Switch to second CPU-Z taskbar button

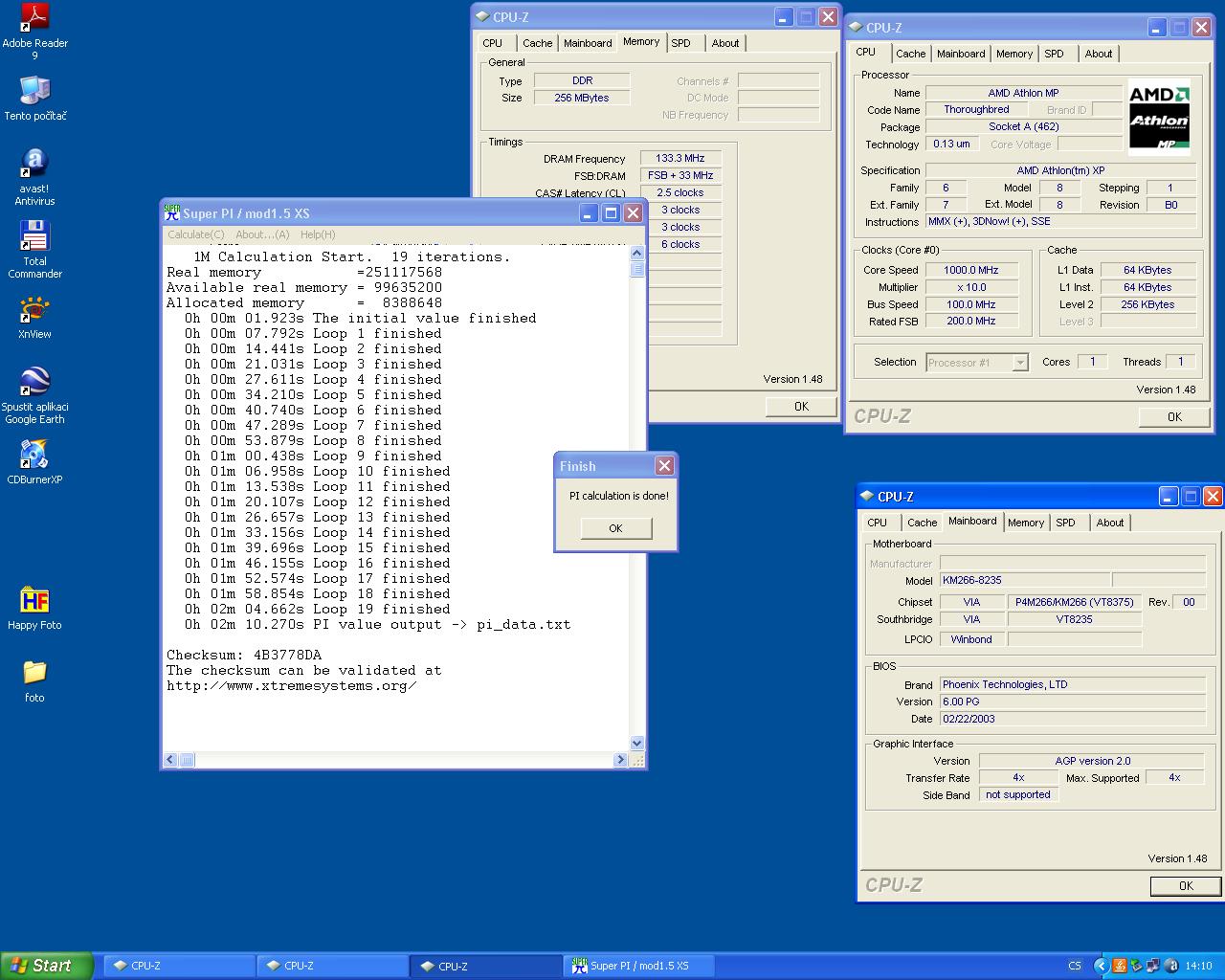pyautogui.click(x=331, y=966)
